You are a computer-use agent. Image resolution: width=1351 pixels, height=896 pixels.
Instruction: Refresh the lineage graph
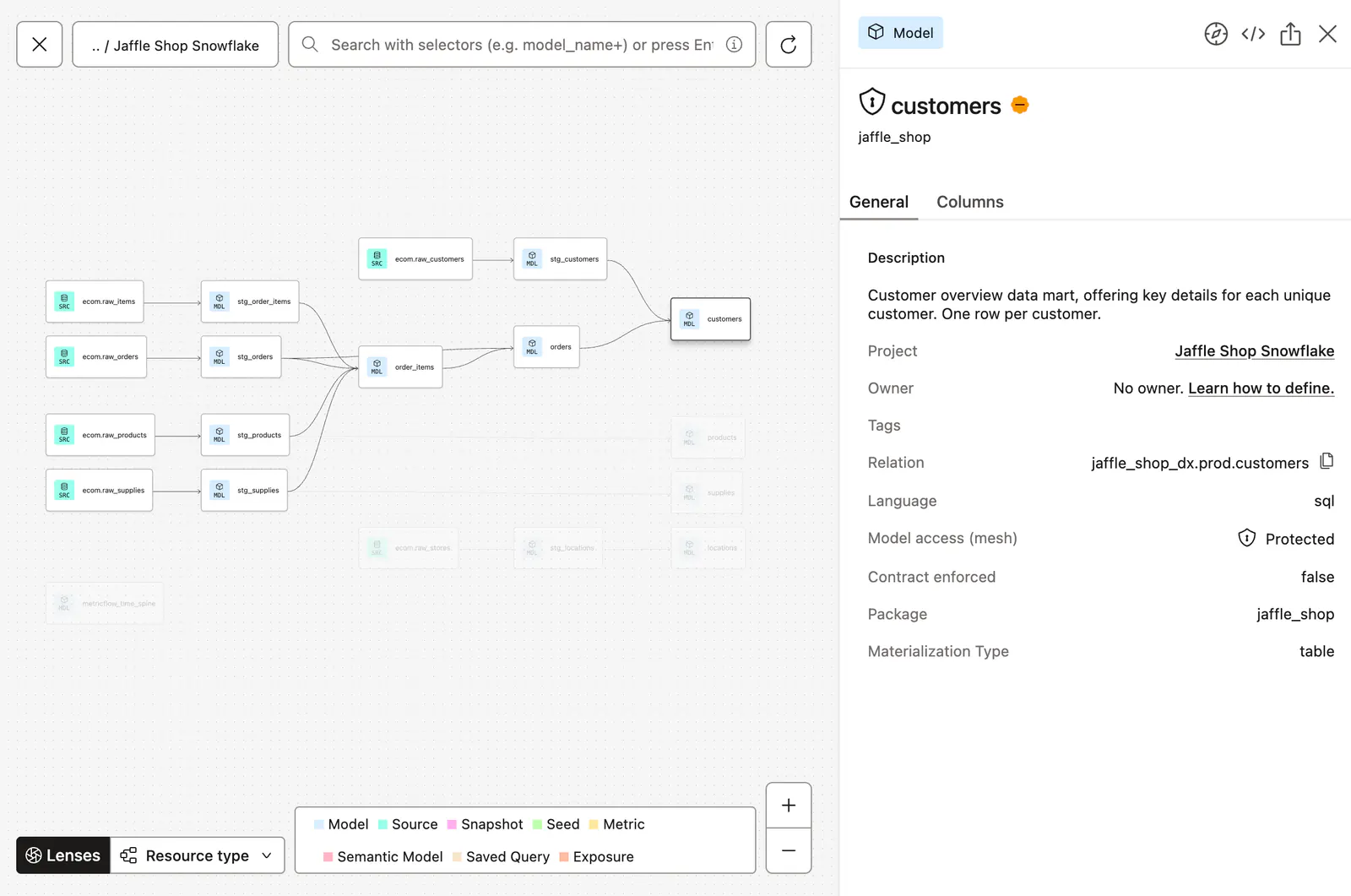click(x=788, y=45)
